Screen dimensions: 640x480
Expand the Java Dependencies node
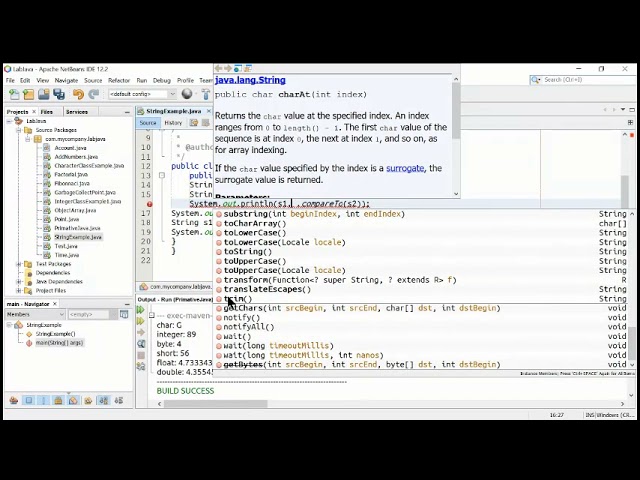(18, 282)
